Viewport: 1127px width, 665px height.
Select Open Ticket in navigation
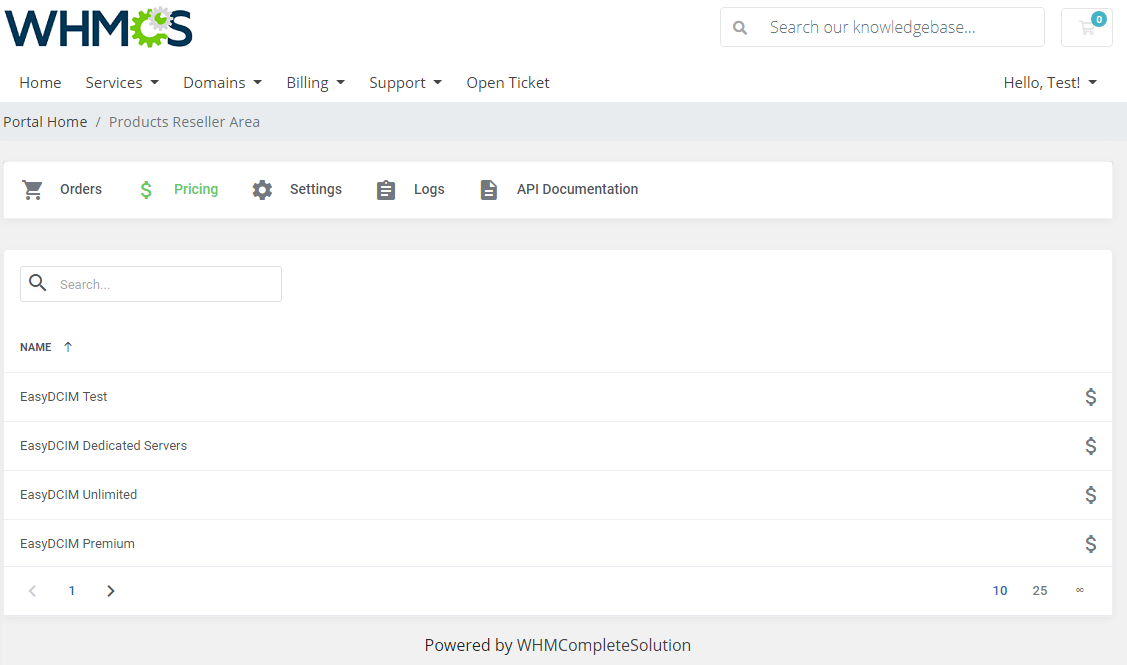508,83
